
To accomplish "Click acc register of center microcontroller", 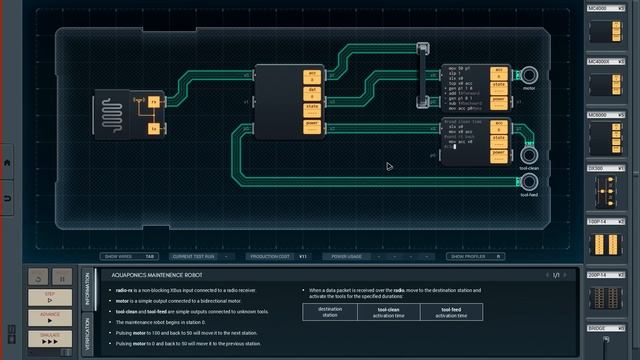I will click(312, 77).
